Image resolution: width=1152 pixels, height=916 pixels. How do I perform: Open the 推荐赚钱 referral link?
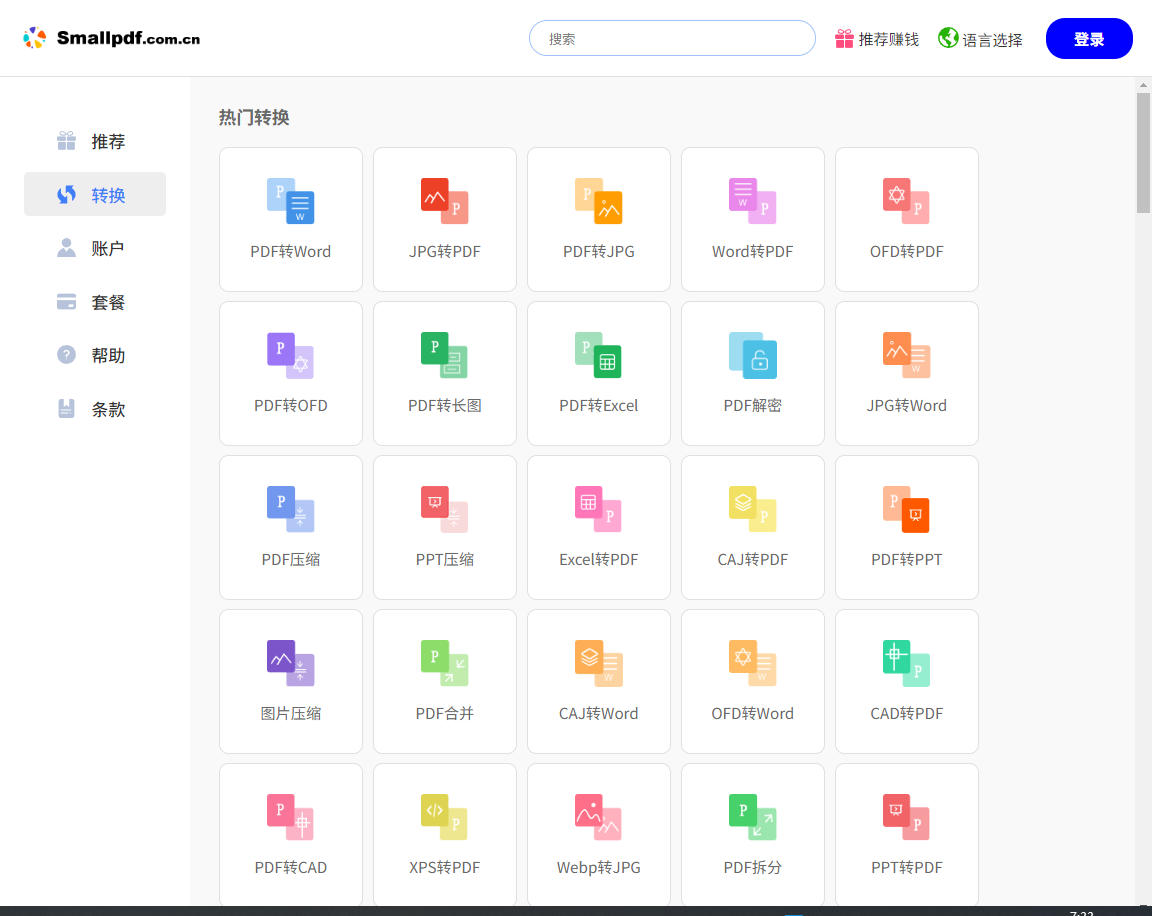(x=876, y=39)
